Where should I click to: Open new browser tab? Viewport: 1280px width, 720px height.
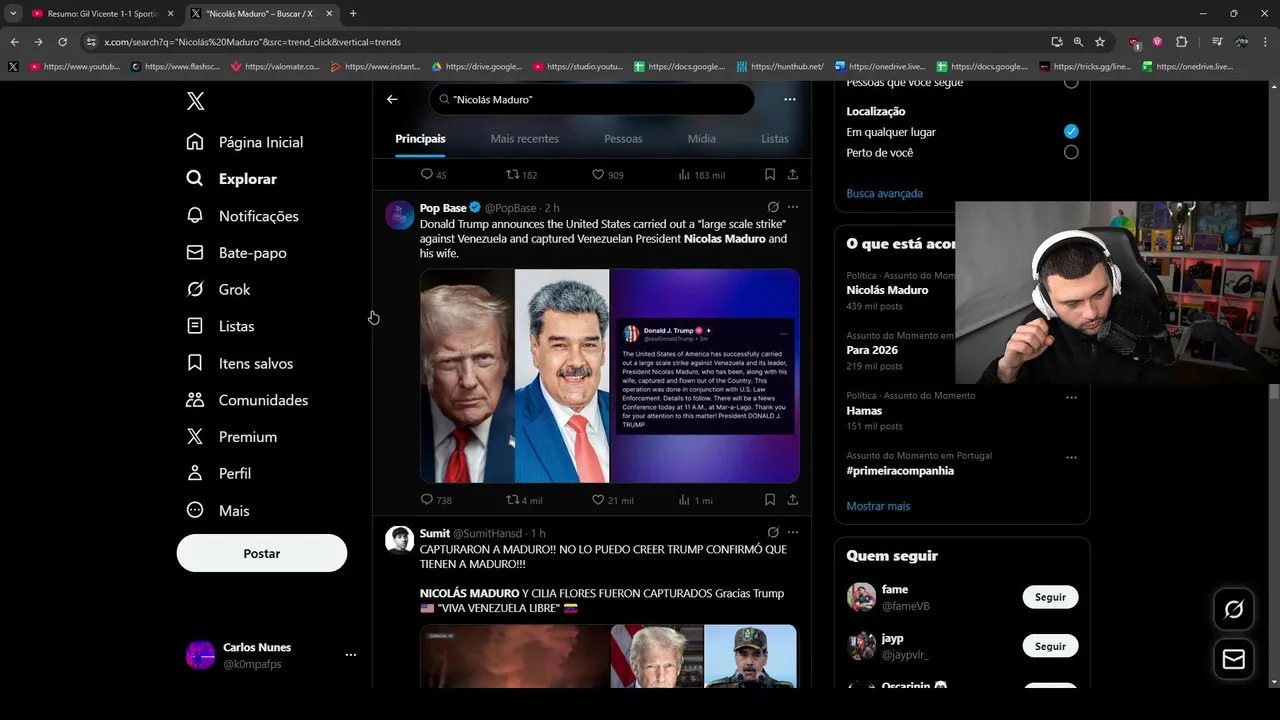coord(353,14)
